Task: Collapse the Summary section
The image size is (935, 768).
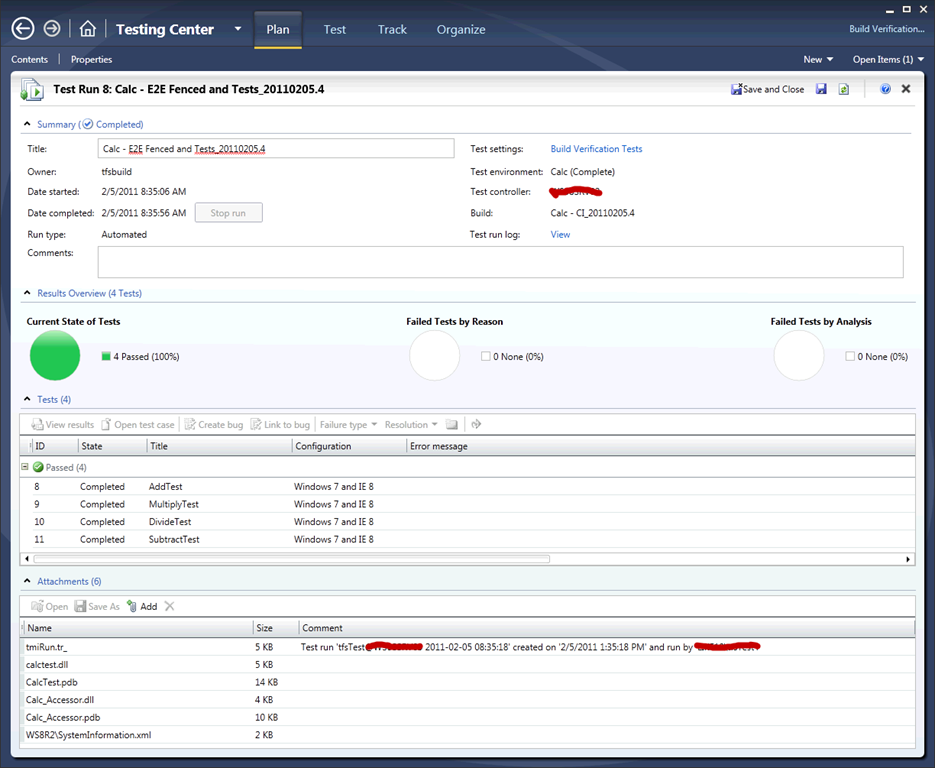Action: point(27,124)
